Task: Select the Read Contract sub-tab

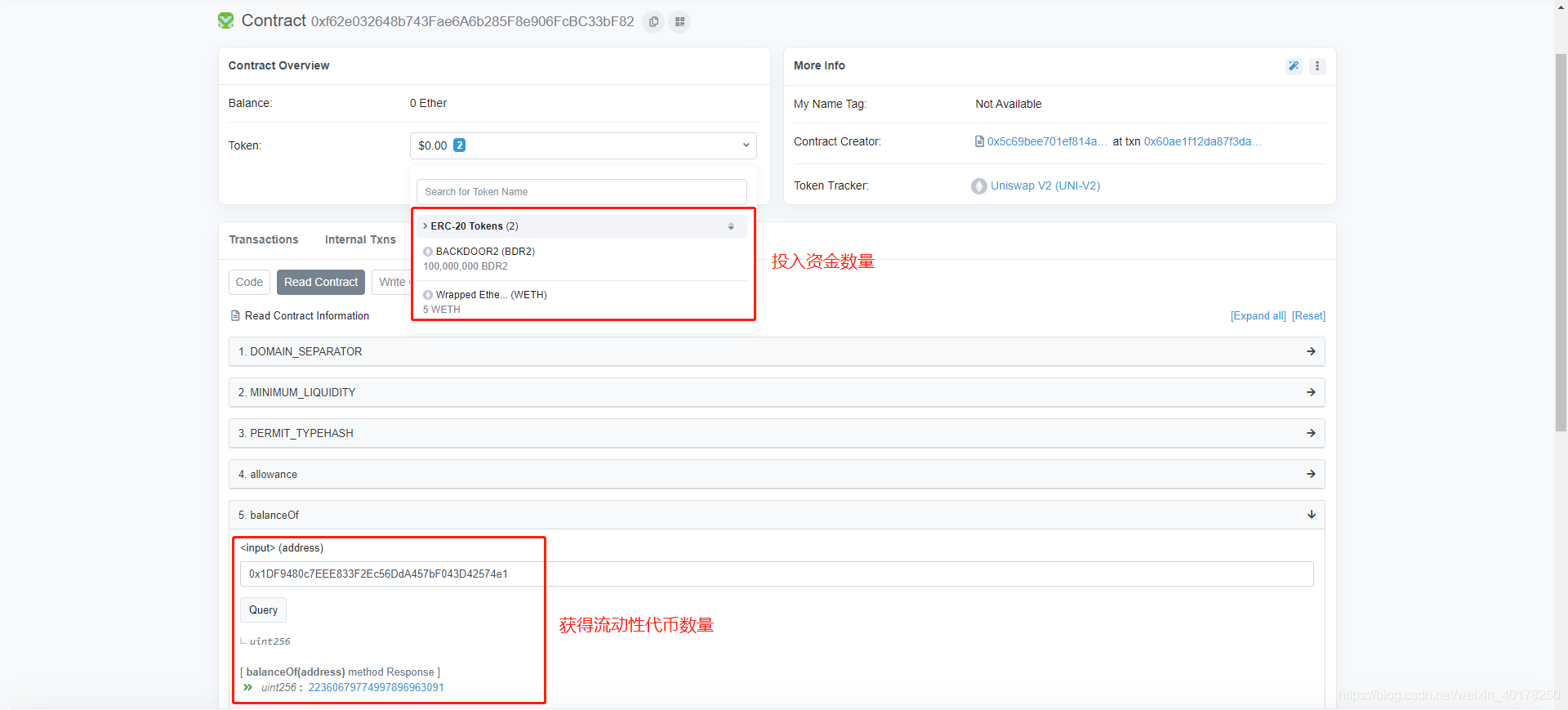Action: tap(321, 282)
